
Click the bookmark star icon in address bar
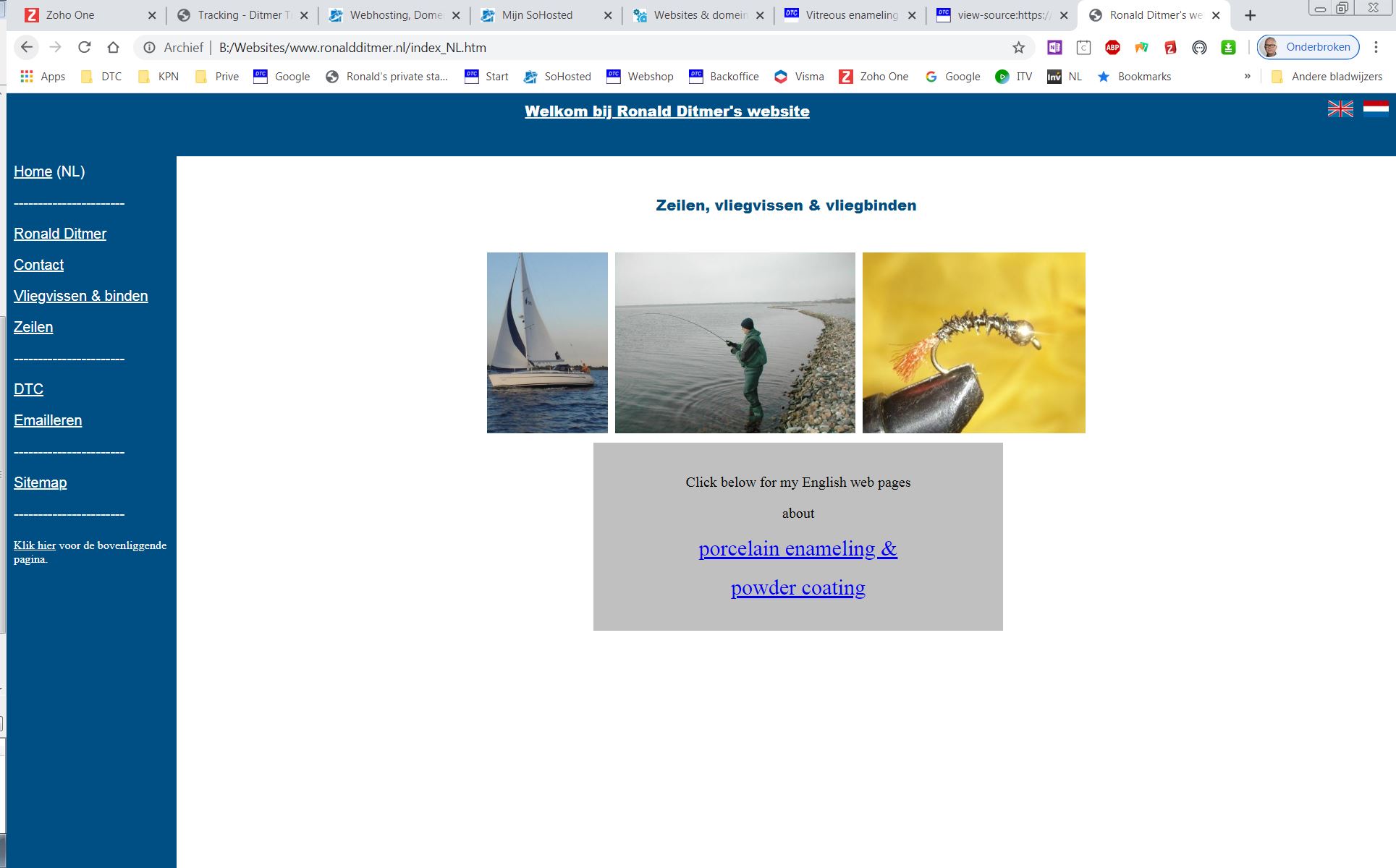coord(1019,47)
